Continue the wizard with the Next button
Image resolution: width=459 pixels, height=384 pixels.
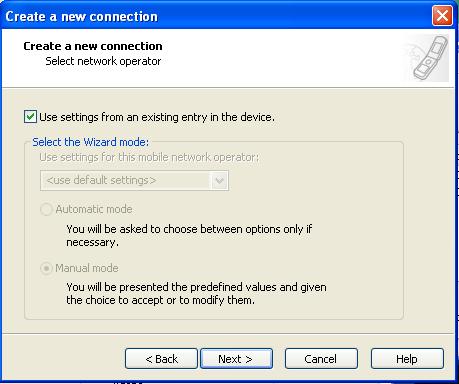(x=236, y=359)
